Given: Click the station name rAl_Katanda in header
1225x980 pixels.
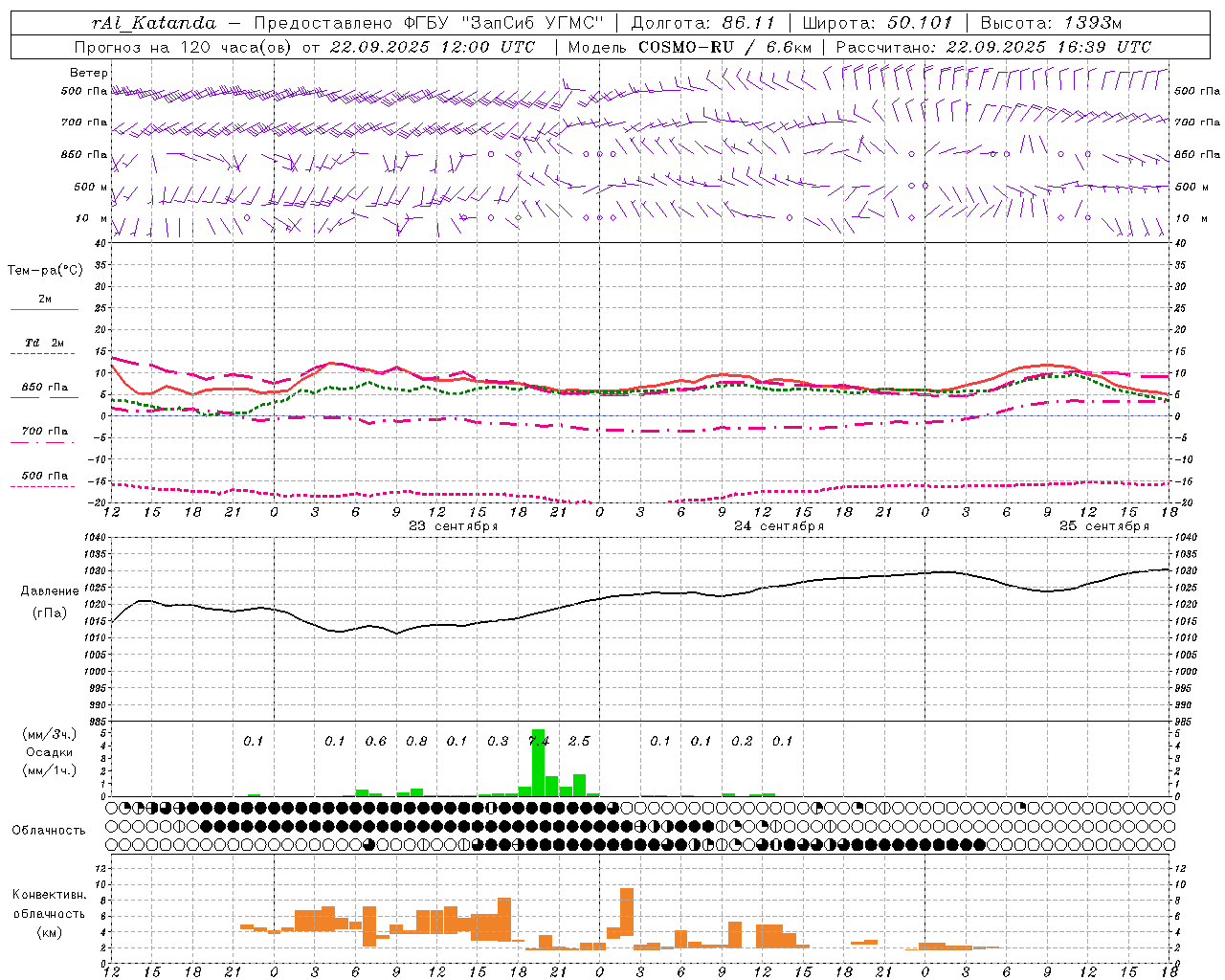Looking at the screenshot, I should (x=154, y=23).
